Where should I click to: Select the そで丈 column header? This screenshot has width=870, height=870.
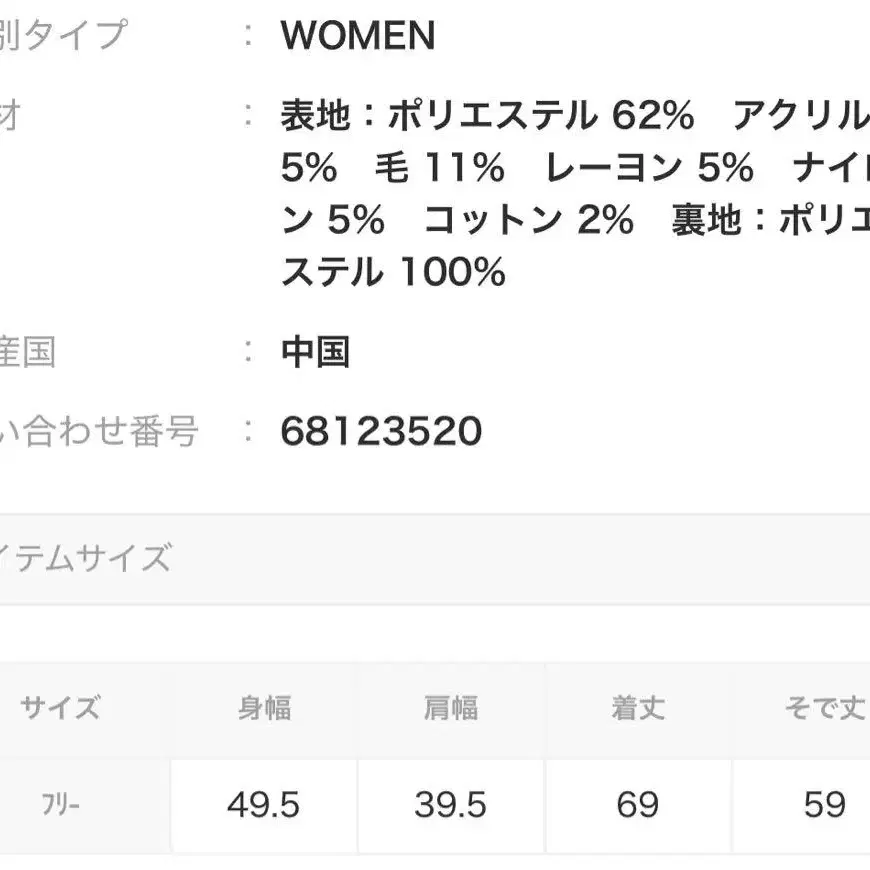point(824,709)
